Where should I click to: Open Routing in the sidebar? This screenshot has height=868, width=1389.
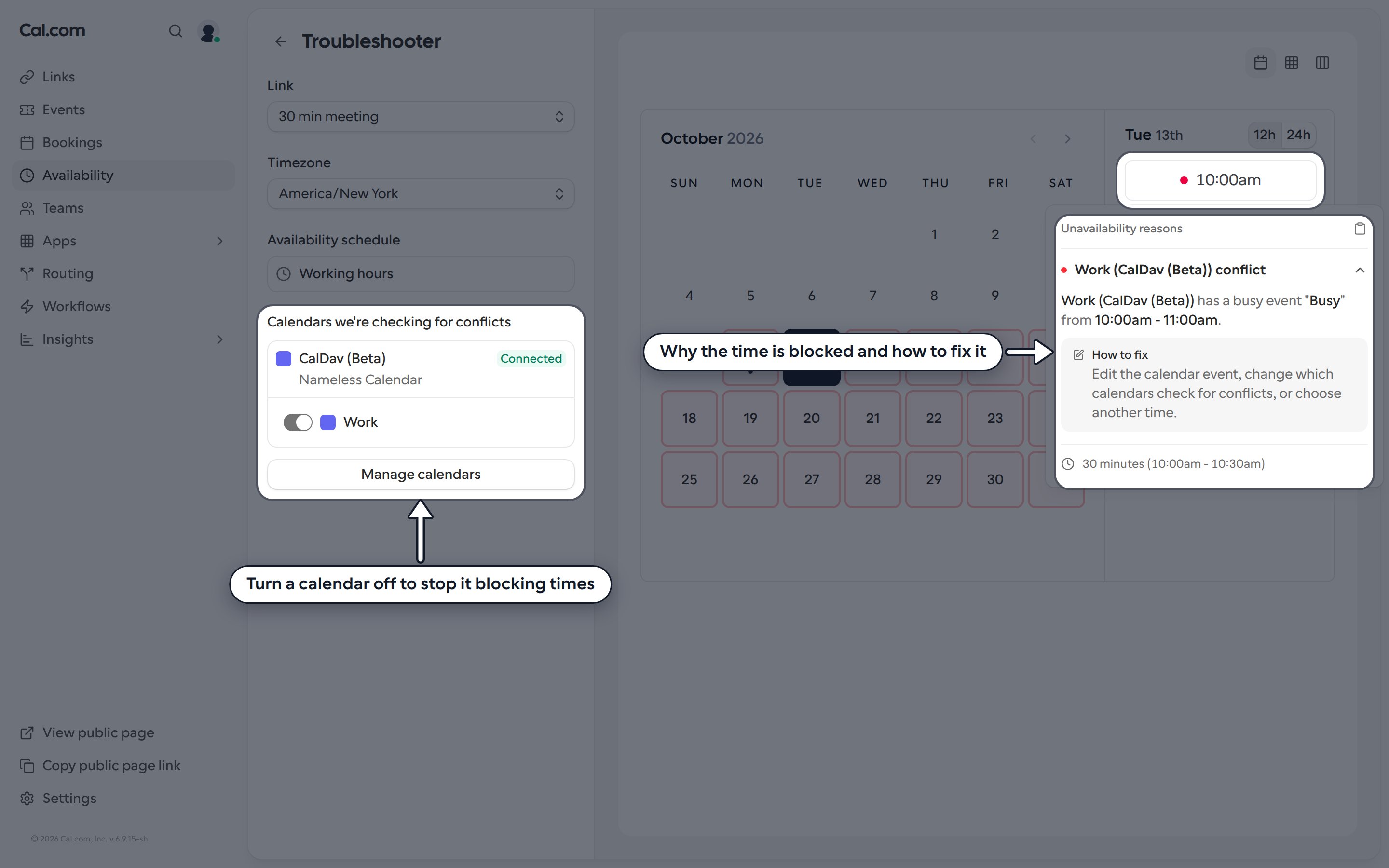pyautogui.click(x=123, y=273)
